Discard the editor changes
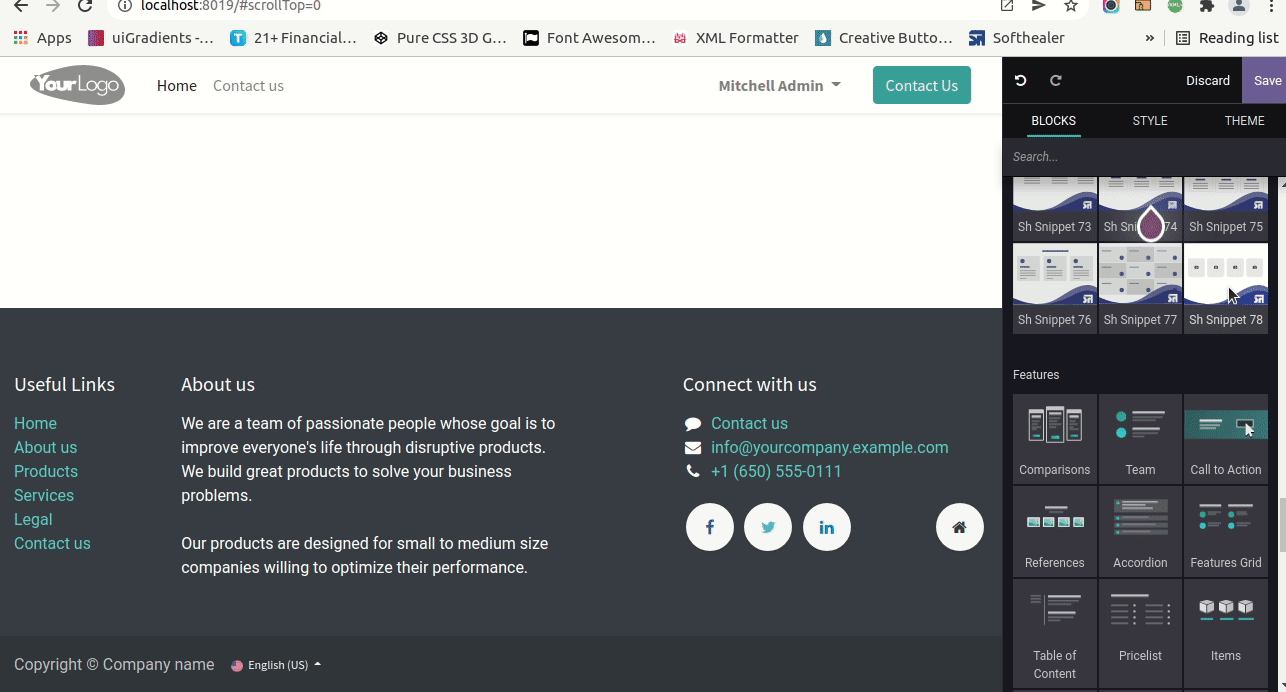The height and width of the screenshot is (692, 1286). (1208, 81)
